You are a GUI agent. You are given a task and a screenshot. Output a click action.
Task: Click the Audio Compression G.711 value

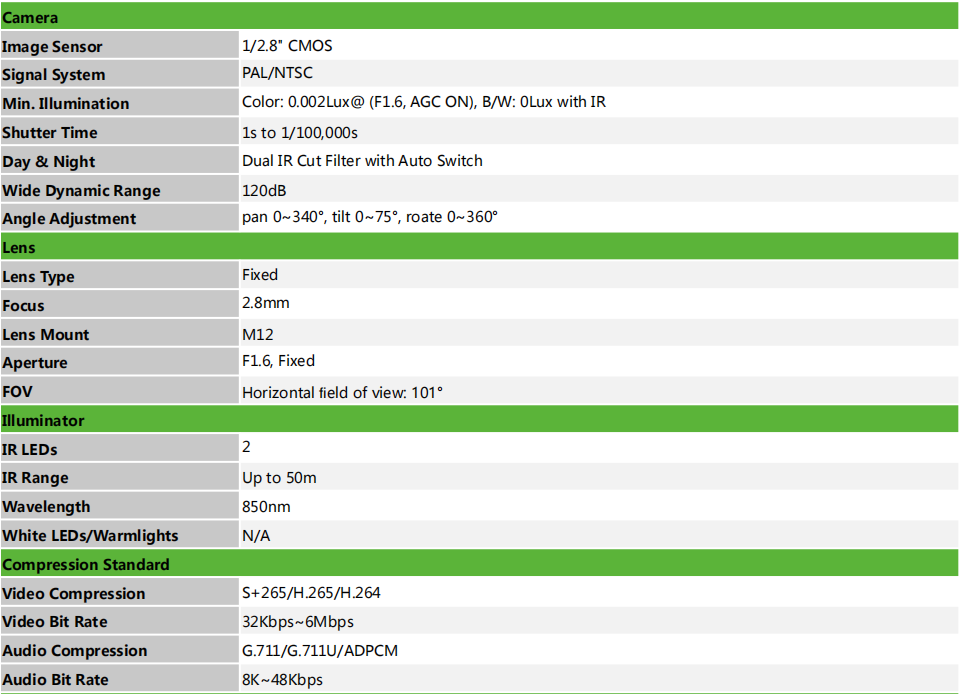(320, 651)
